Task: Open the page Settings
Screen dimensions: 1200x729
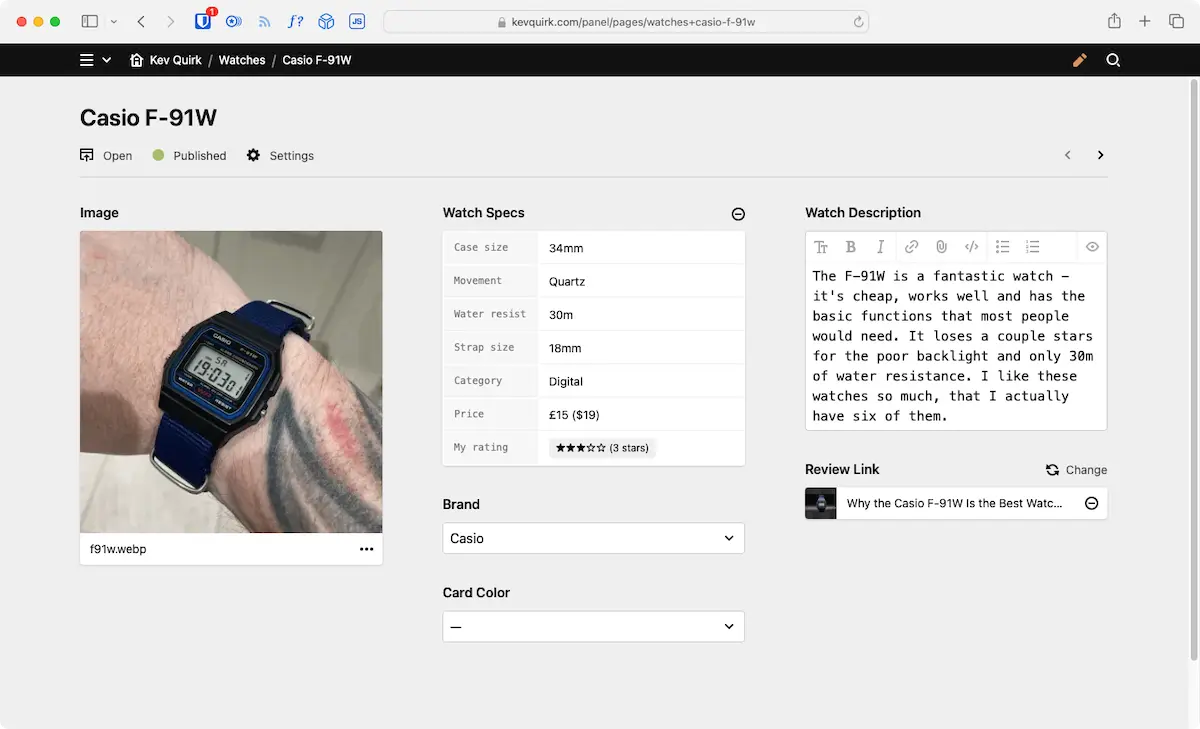Action: (280, 156)
